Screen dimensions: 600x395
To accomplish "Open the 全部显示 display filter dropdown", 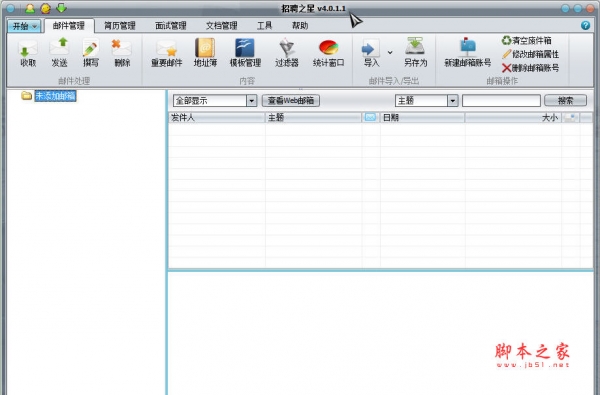I will (251, 101).
